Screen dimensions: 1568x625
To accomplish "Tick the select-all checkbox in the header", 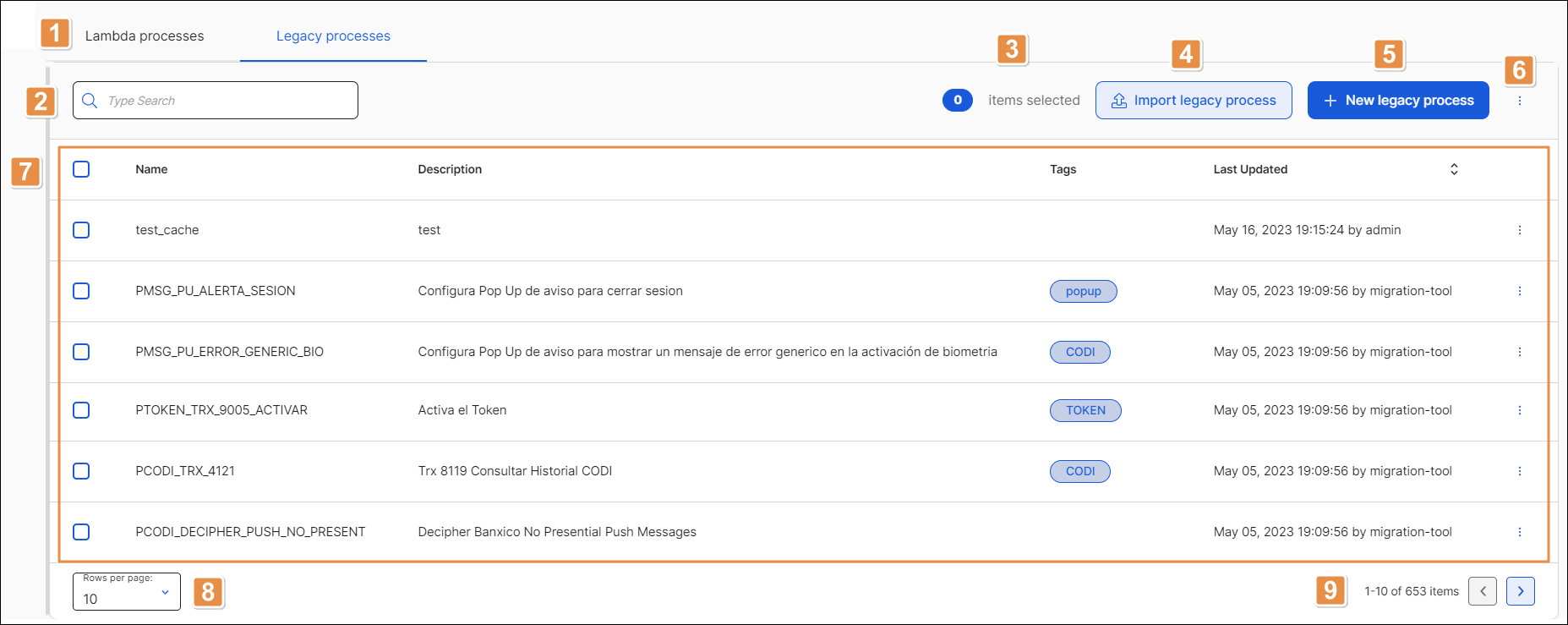I will (x=81, y=169).
